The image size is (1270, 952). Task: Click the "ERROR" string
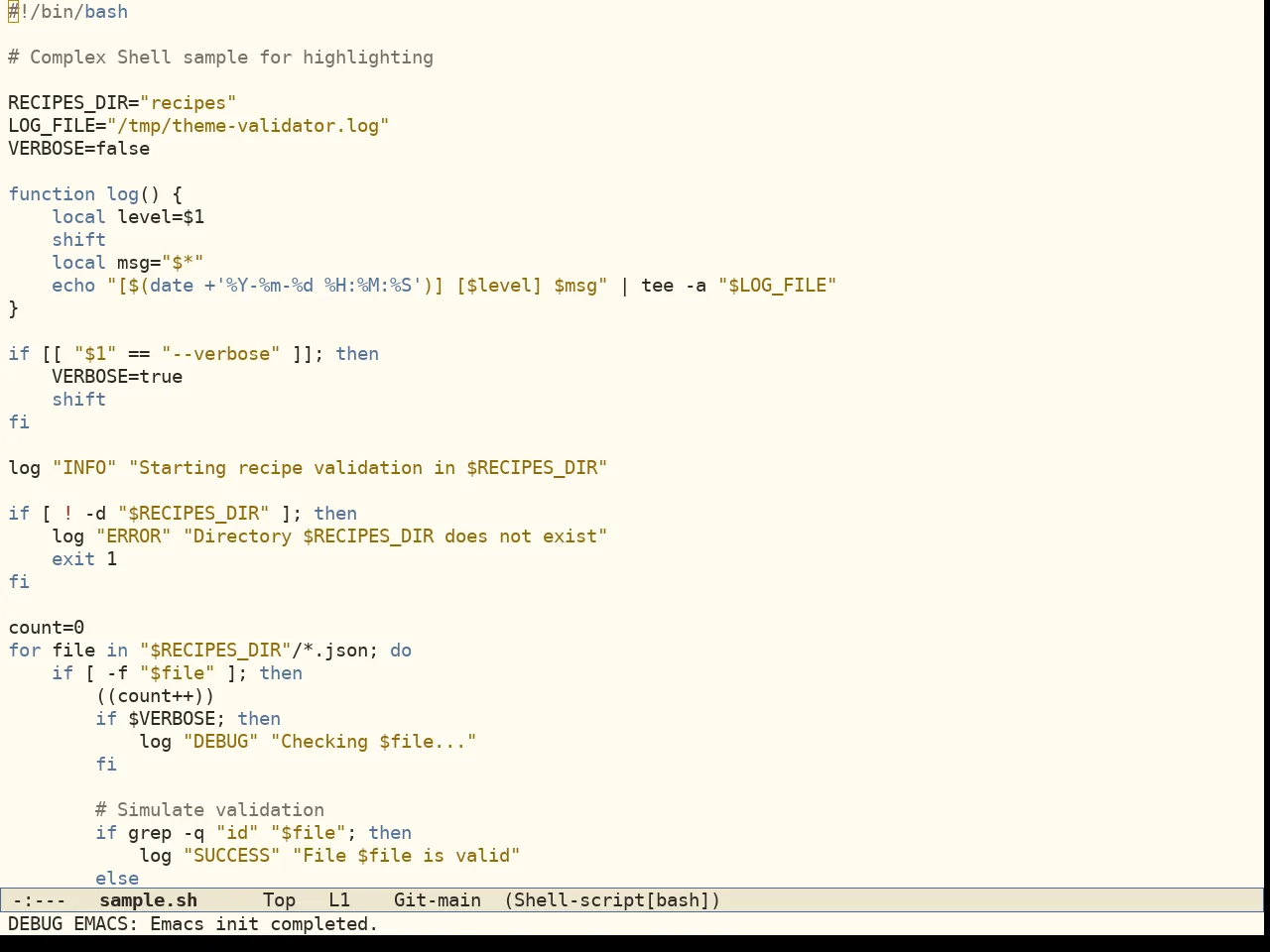coord(133,536)
